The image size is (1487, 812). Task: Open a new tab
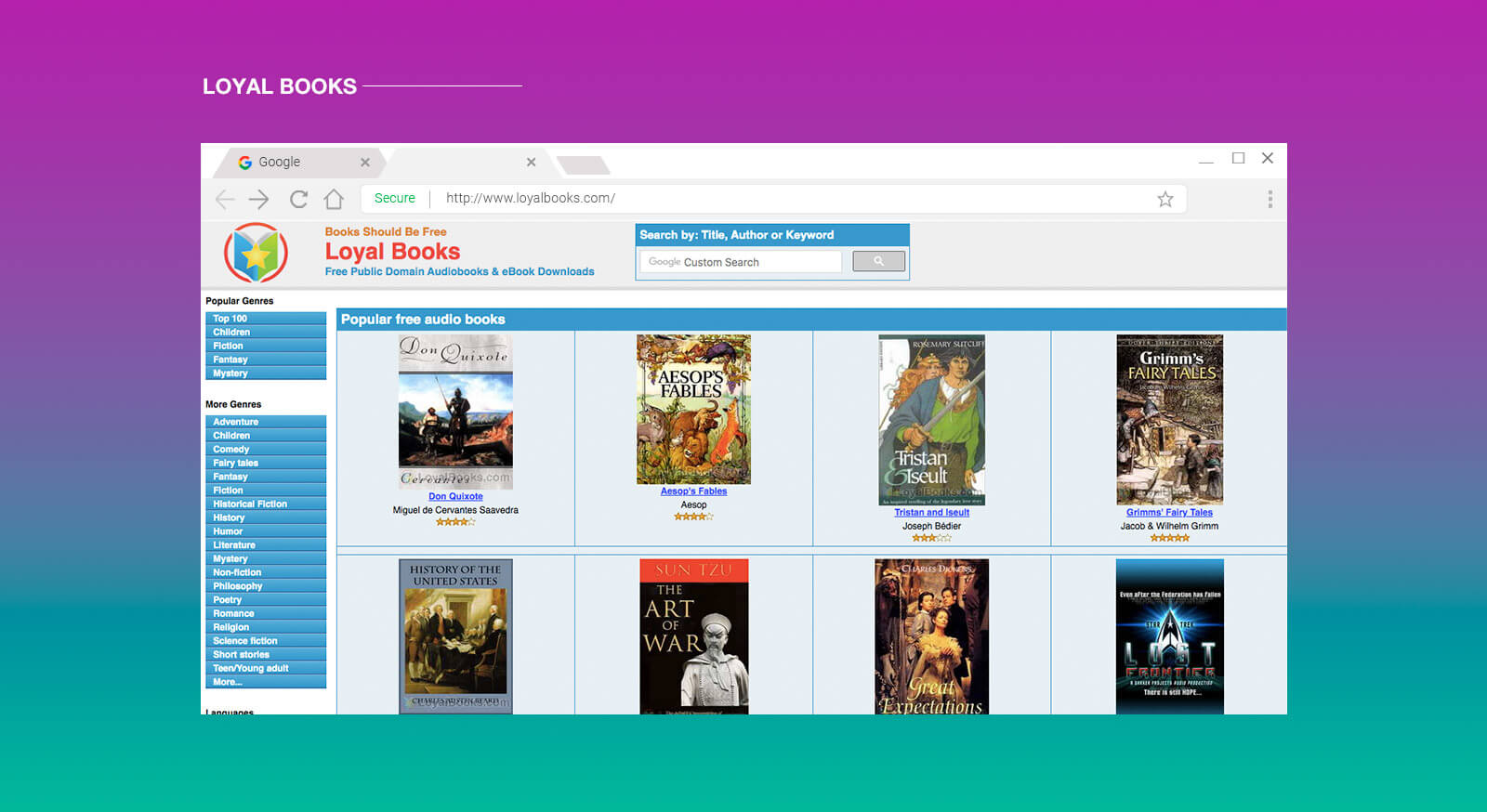point(584,165)
